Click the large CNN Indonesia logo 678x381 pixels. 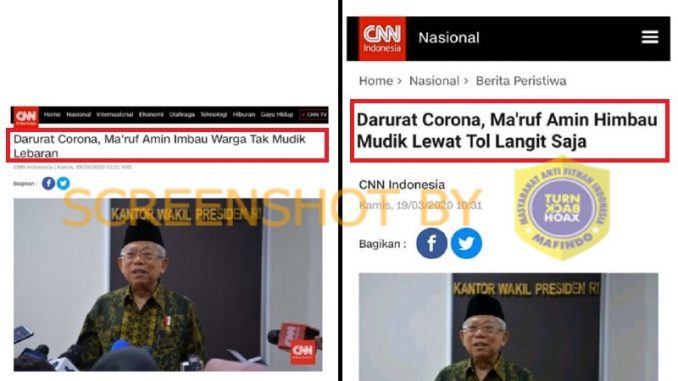382,38
